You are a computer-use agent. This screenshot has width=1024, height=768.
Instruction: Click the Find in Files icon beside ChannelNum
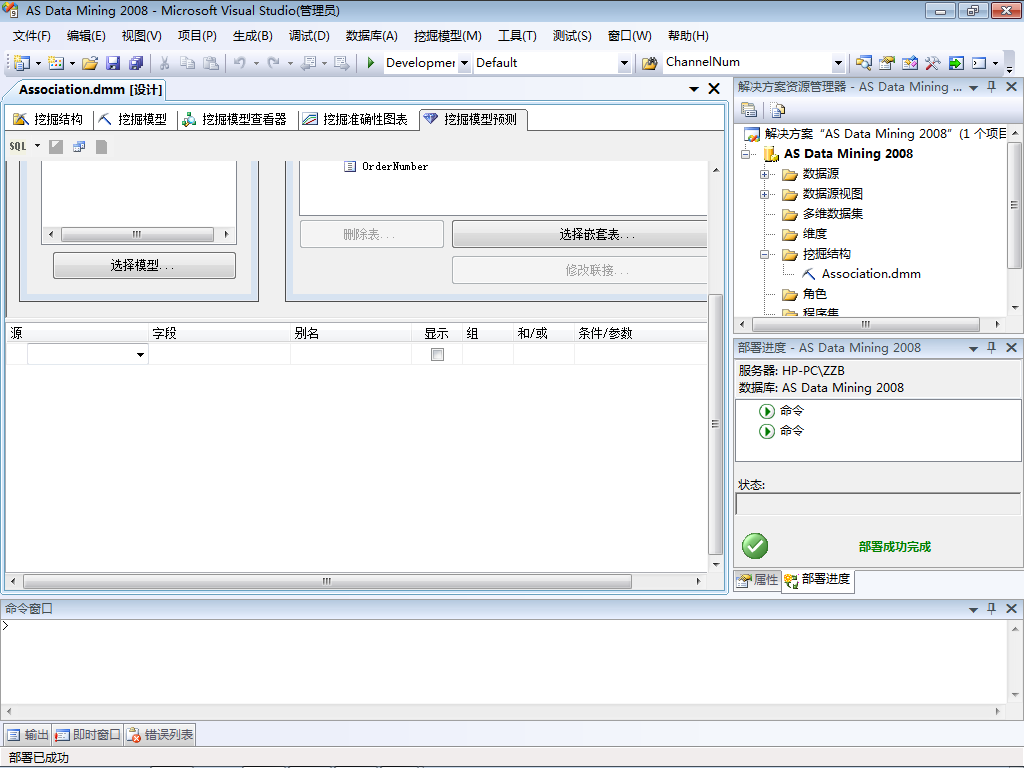[649, 63]
